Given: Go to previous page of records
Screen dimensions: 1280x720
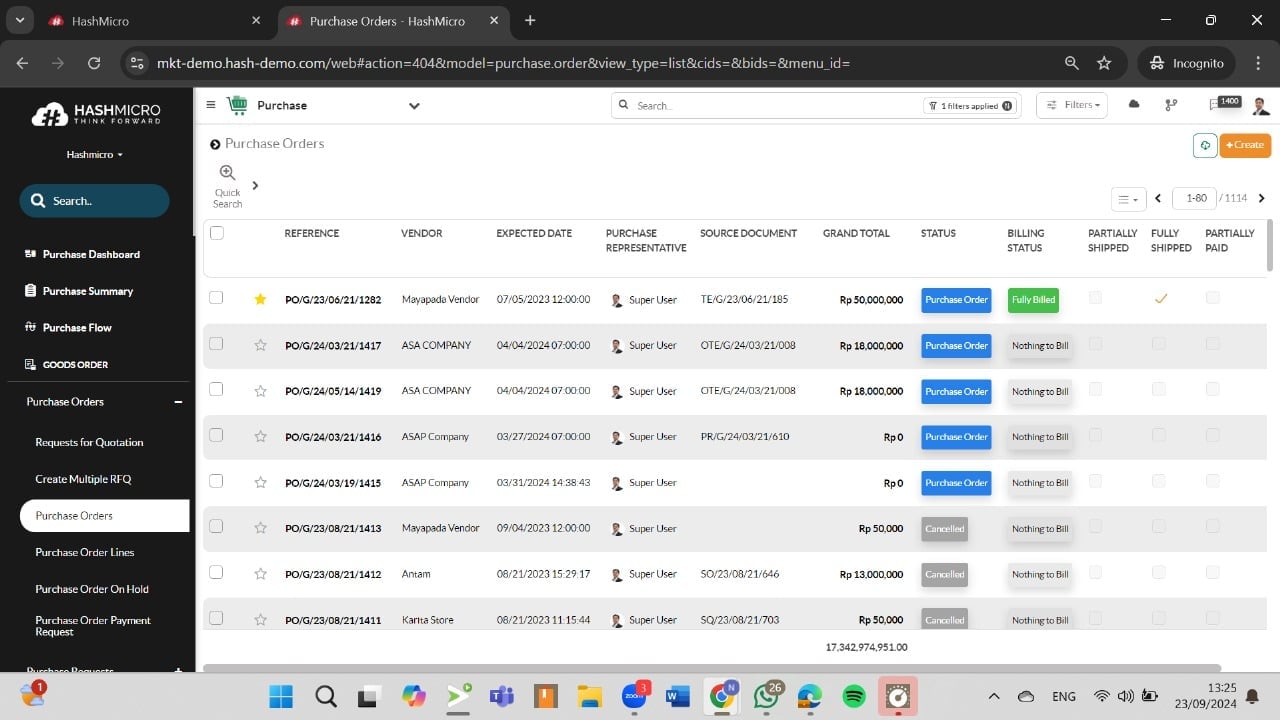Looking at the screenshot, I should point(1158,198).
